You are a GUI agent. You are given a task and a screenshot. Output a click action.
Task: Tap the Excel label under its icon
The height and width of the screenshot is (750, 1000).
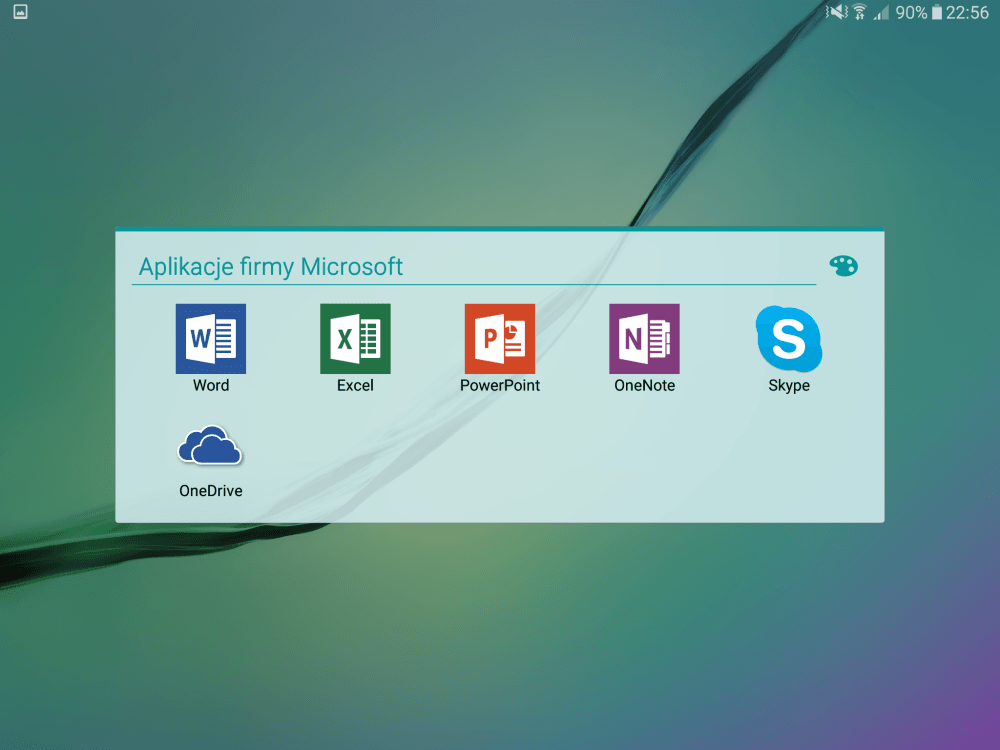(355, 385)
